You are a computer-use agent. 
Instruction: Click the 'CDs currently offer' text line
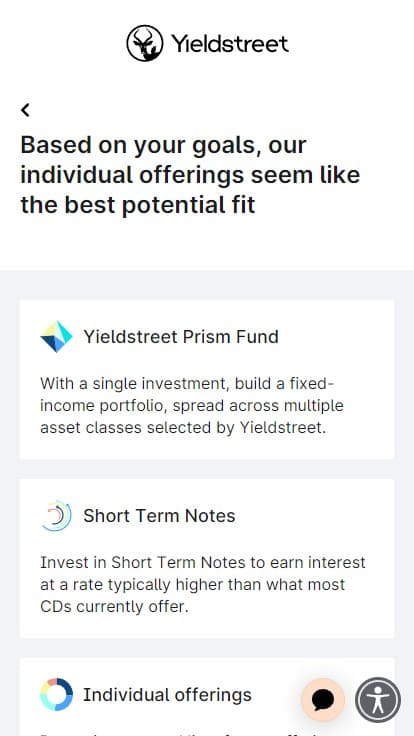pos(114,606)
